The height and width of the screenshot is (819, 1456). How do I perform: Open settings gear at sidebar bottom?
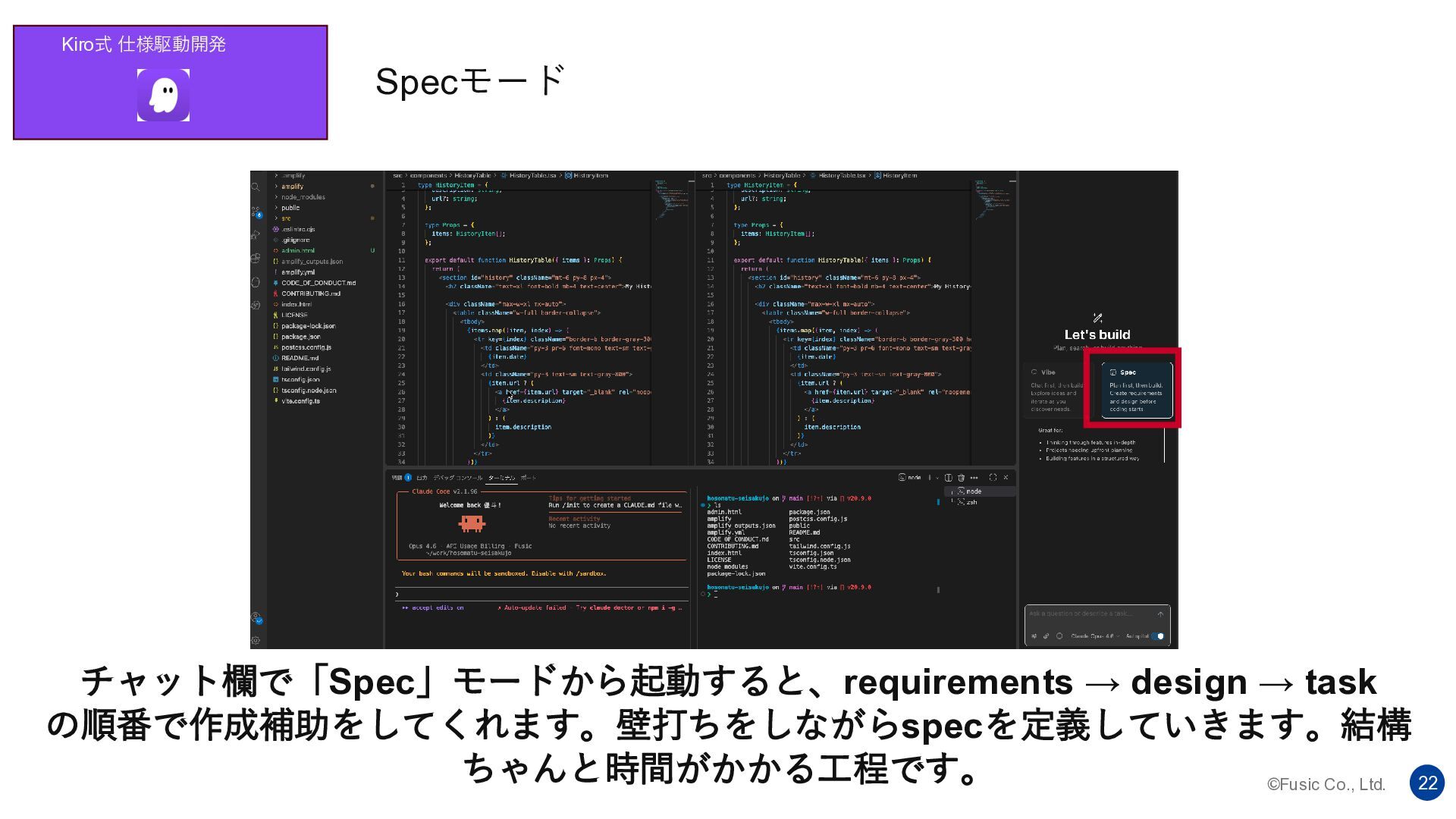[256, 640]
